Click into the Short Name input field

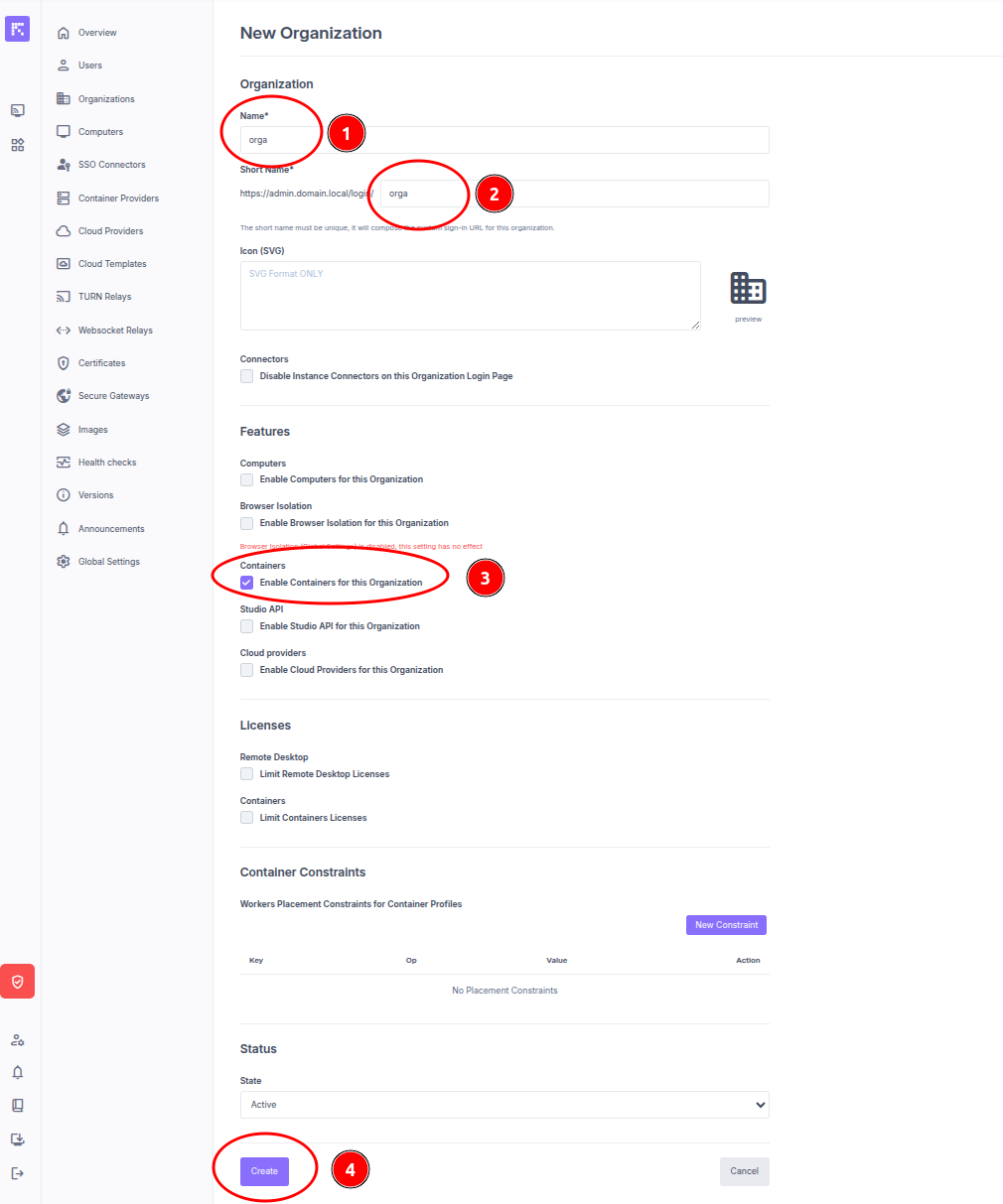[x=575, y=194]
